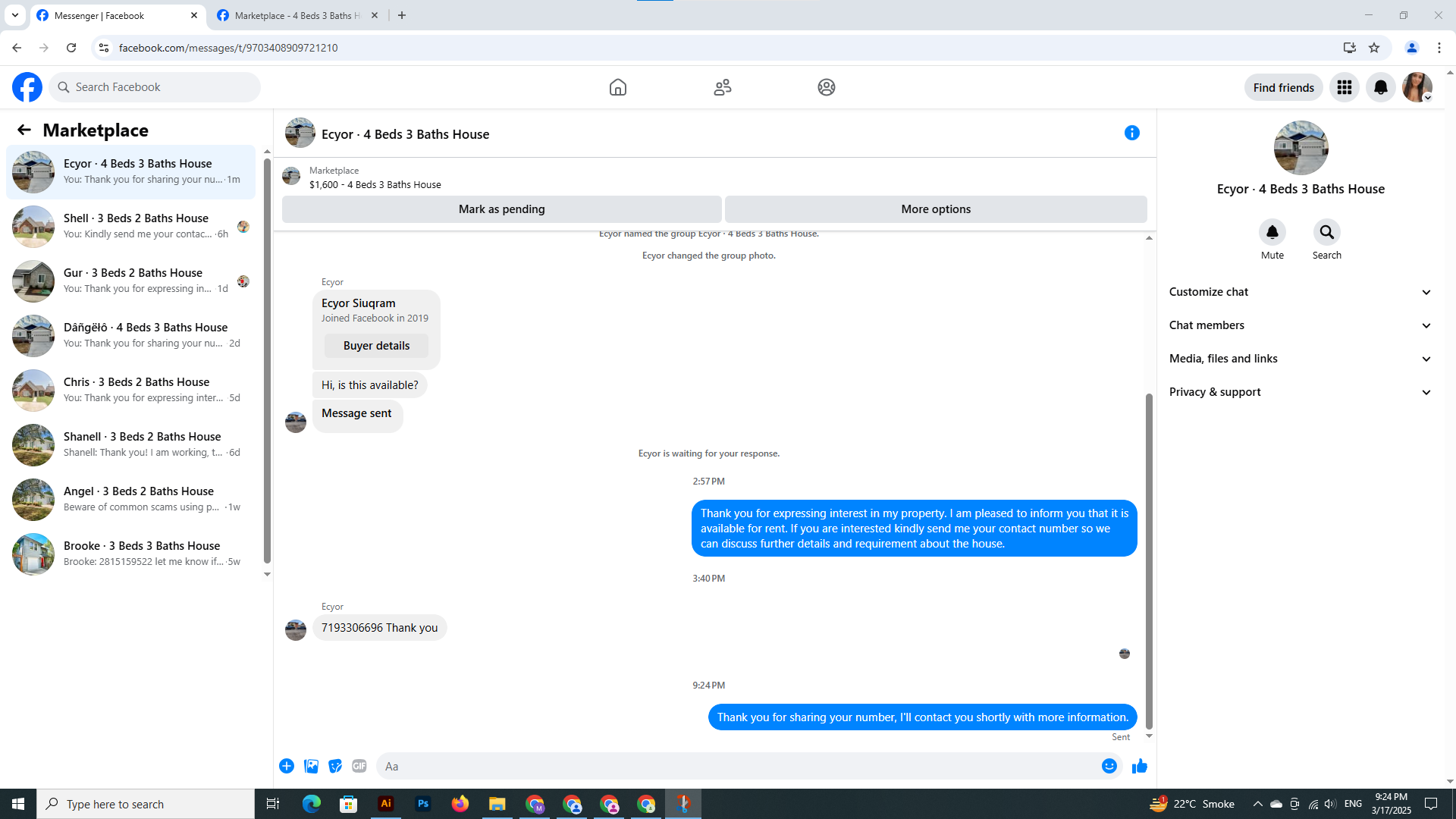Image resolution: width=1456 pixels, height=819 pixels.
Task: Open chat Chris · 3 Beds 2 Baths House
Action: tap(131, 390)
